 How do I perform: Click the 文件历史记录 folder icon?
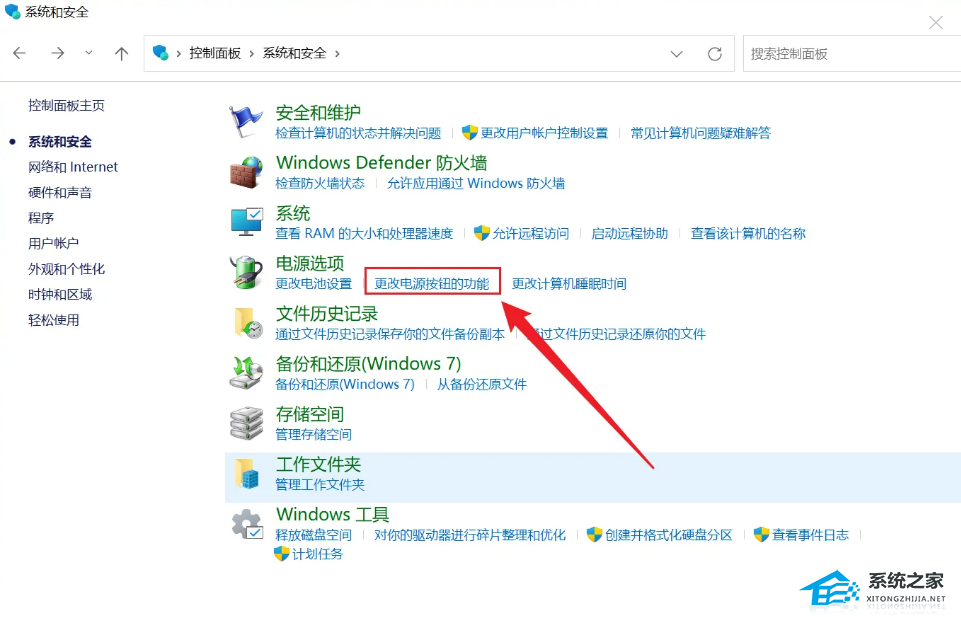246,322
